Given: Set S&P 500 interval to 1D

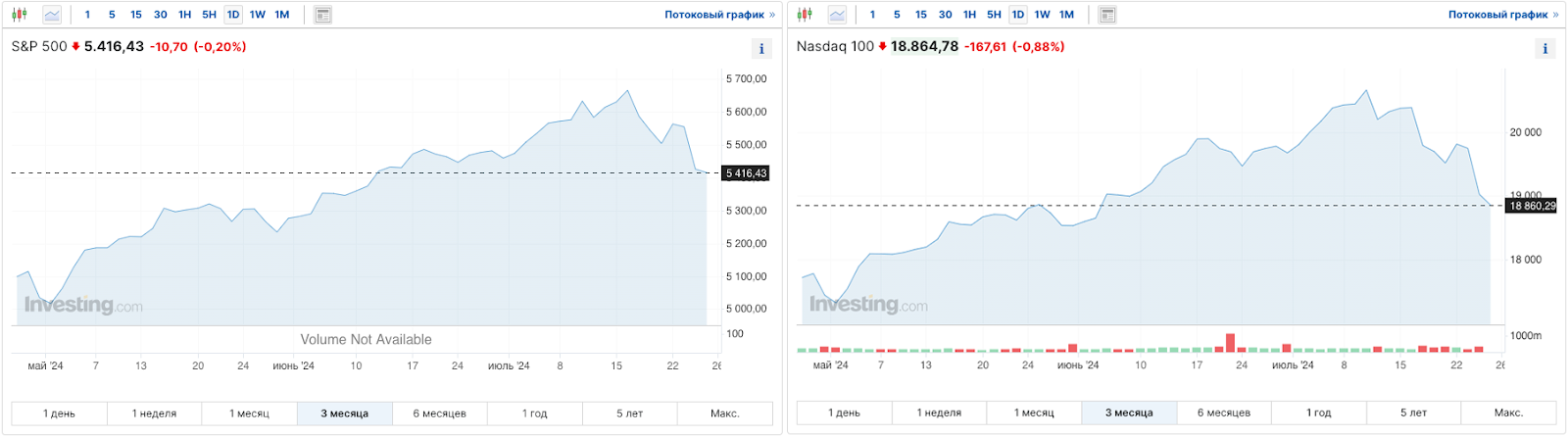Looking at the screenshot, I should [x=233, y=15].
